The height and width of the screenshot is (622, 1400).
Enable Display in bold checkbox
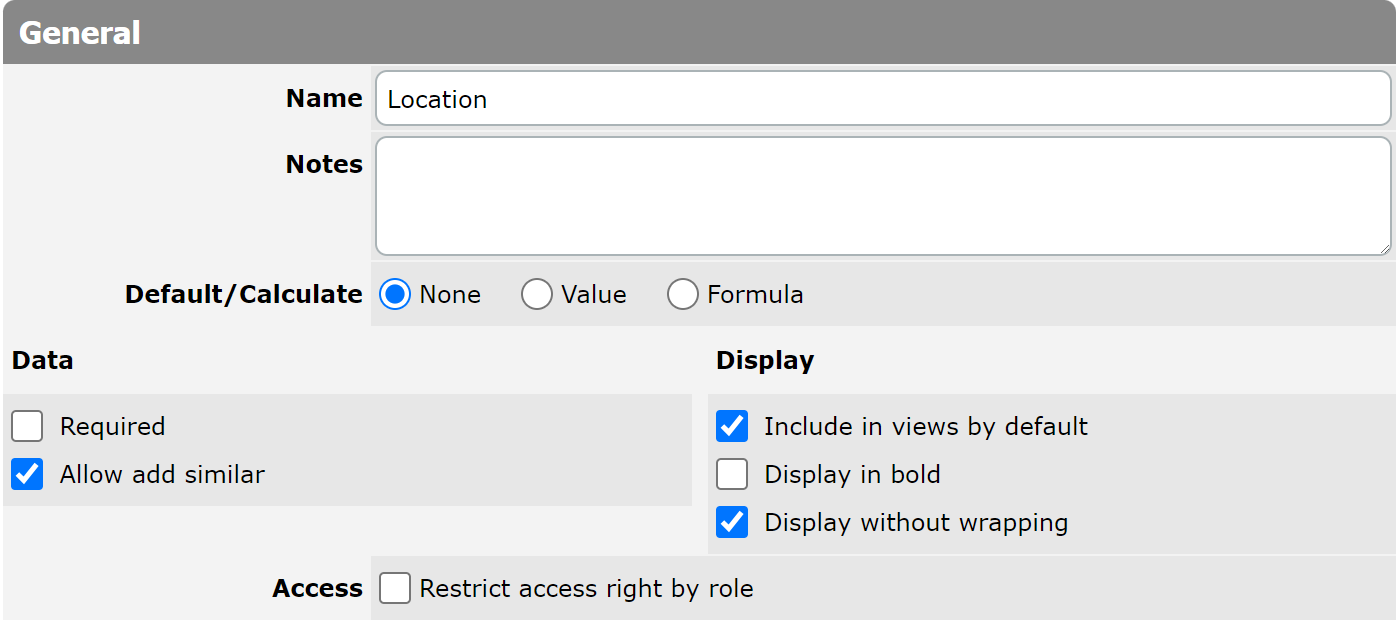coord(732,474)
